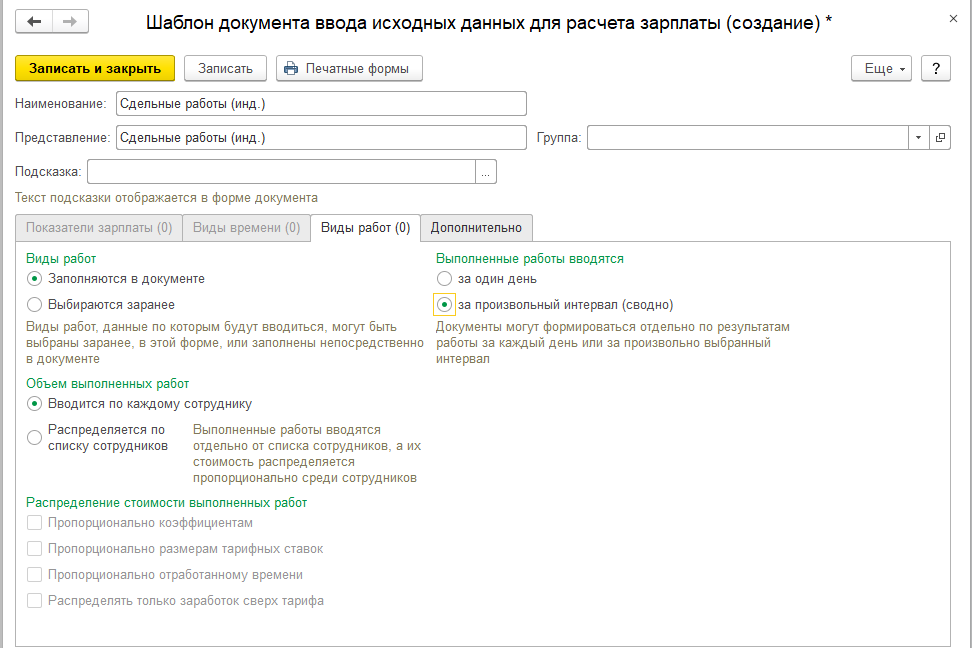Open the help question mark button
The height and width of the screenshot is (648, 972).
pos(935,68)
